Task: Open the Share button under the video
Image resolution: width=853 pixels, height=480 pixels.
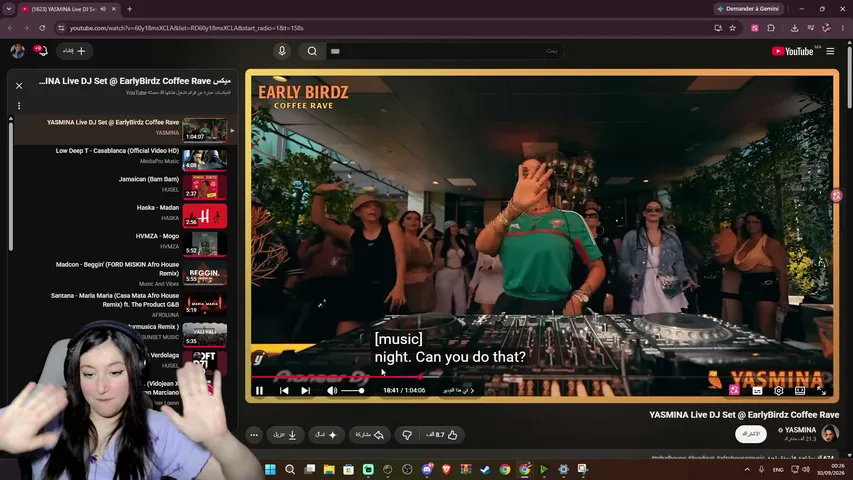Action: pyautogui.click(x=369, y=435)
